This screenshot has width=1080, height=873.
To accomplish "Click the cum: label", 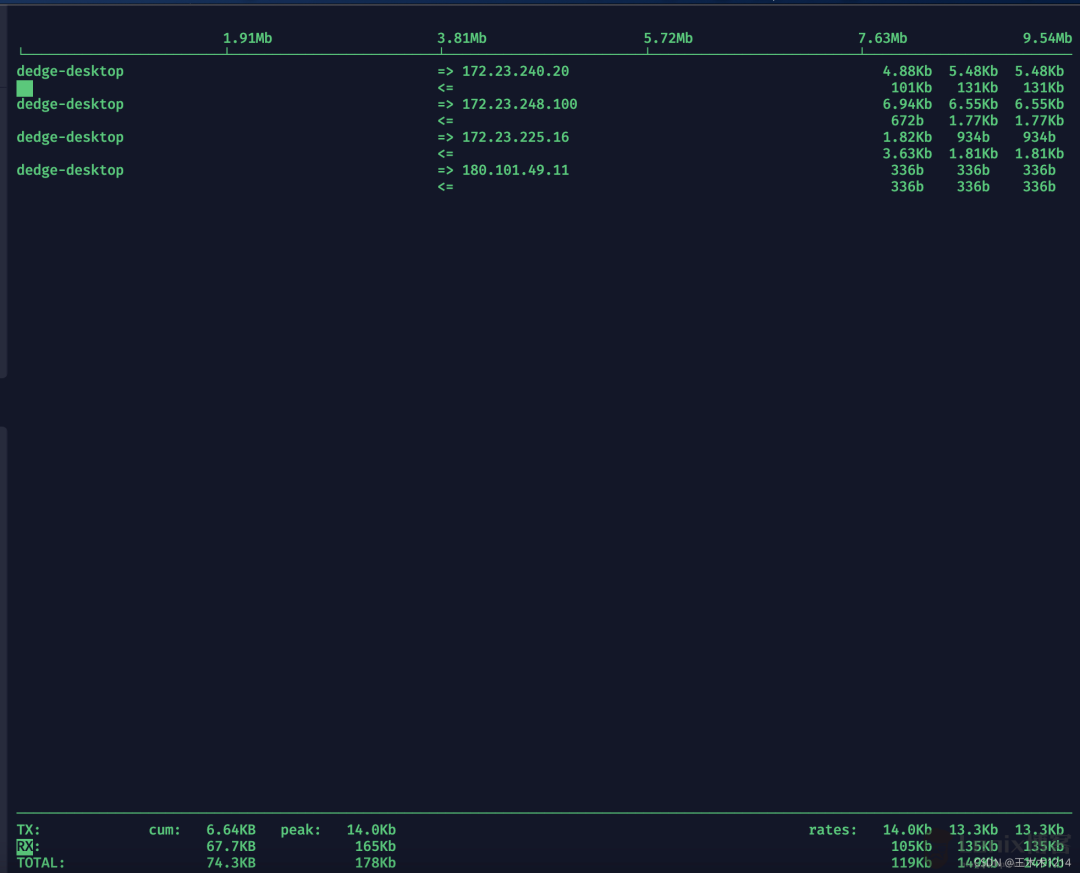I will point(165,830).
